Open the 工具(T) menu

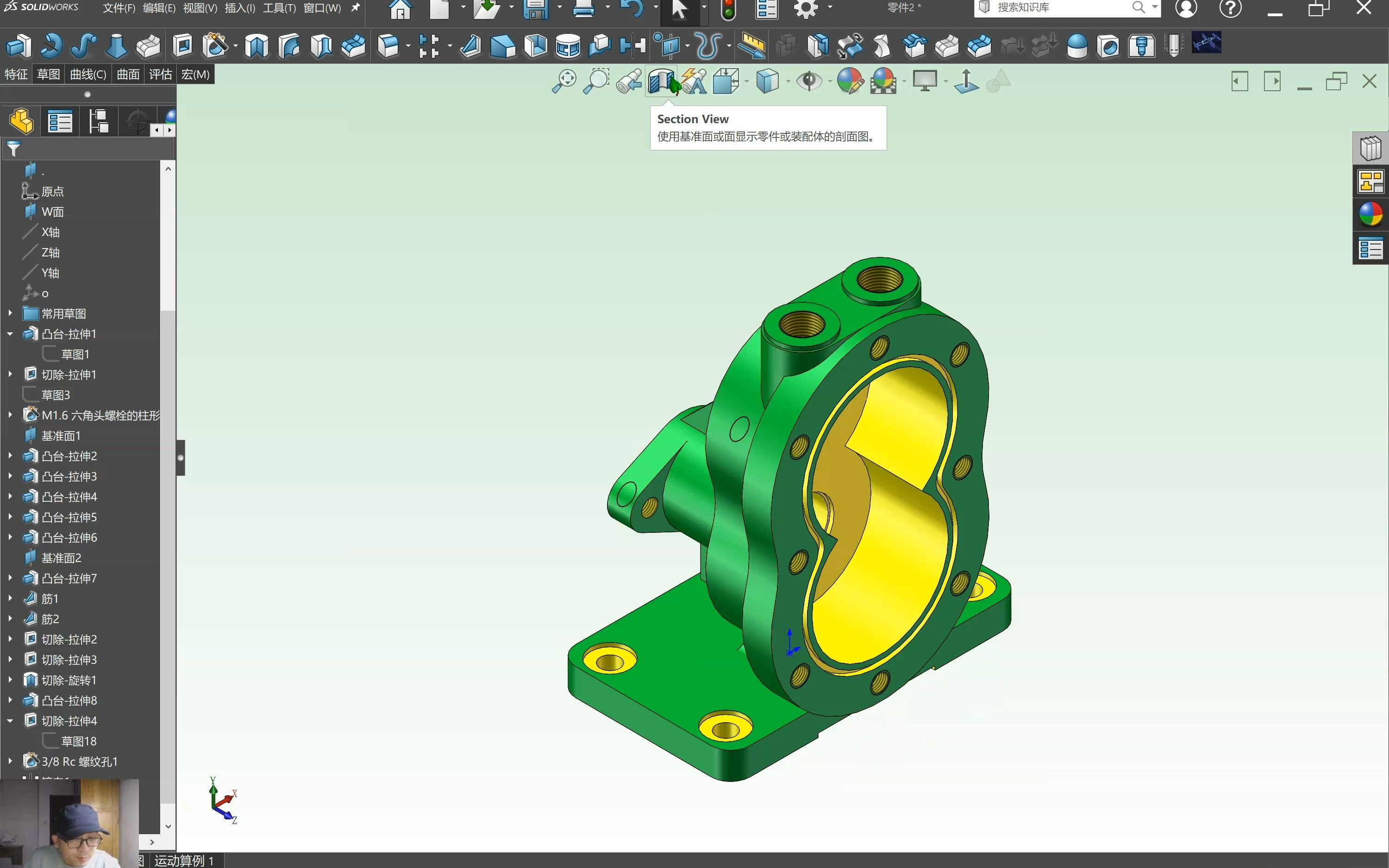(x=280, y=8)
